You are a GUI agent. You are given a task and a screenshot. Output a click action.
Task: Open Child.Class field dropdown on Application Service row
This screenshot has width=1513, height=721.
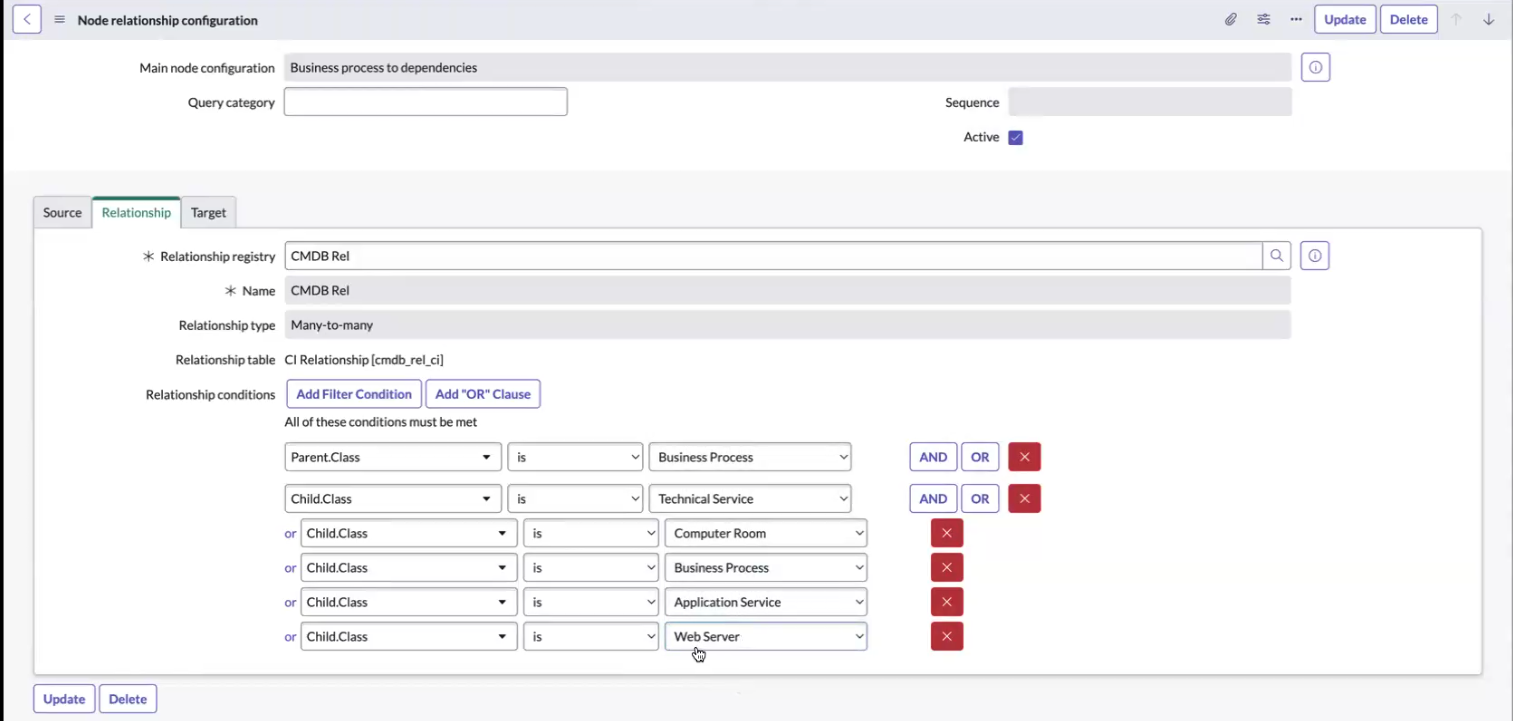coord(409,602)
